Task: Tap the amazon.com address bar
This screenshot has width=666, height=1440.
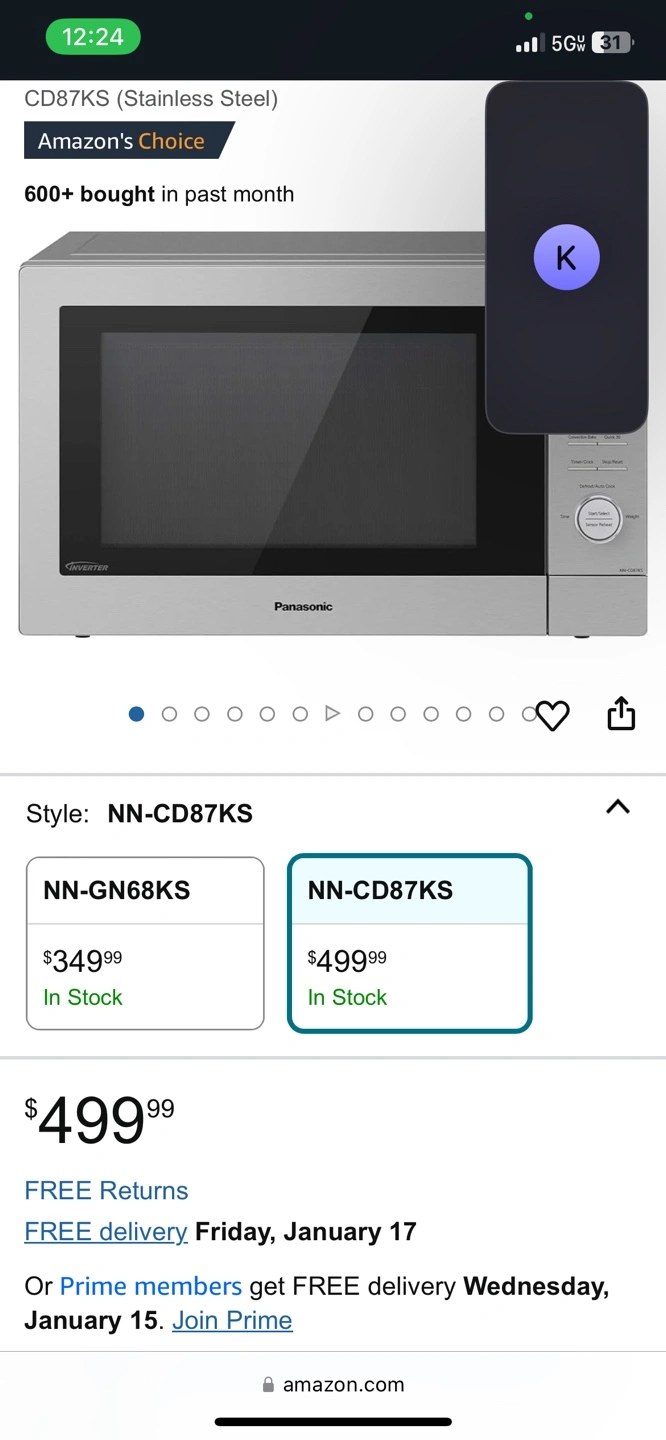Action: pyautogui.click(x=333, y=1385)
